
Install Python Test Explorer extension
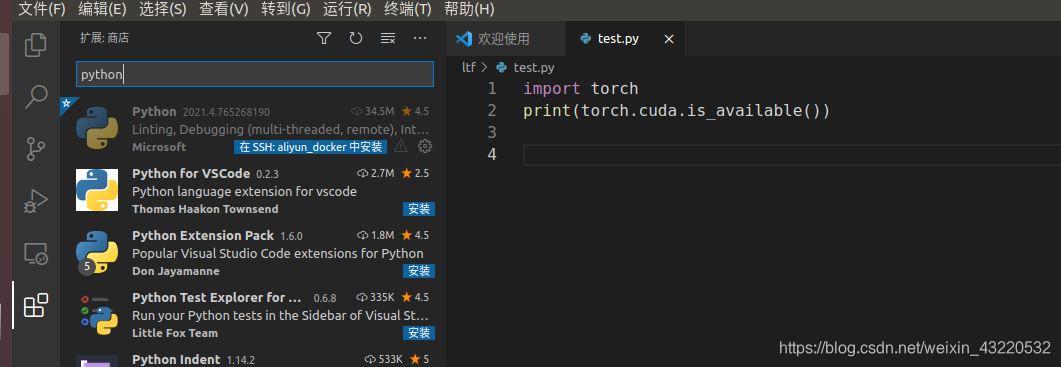(419, 332)
